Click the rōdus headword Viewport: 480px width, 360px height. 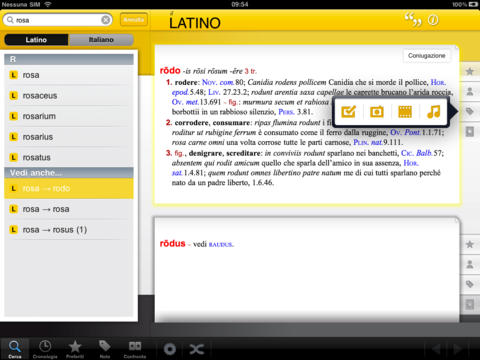click(172, 244)
